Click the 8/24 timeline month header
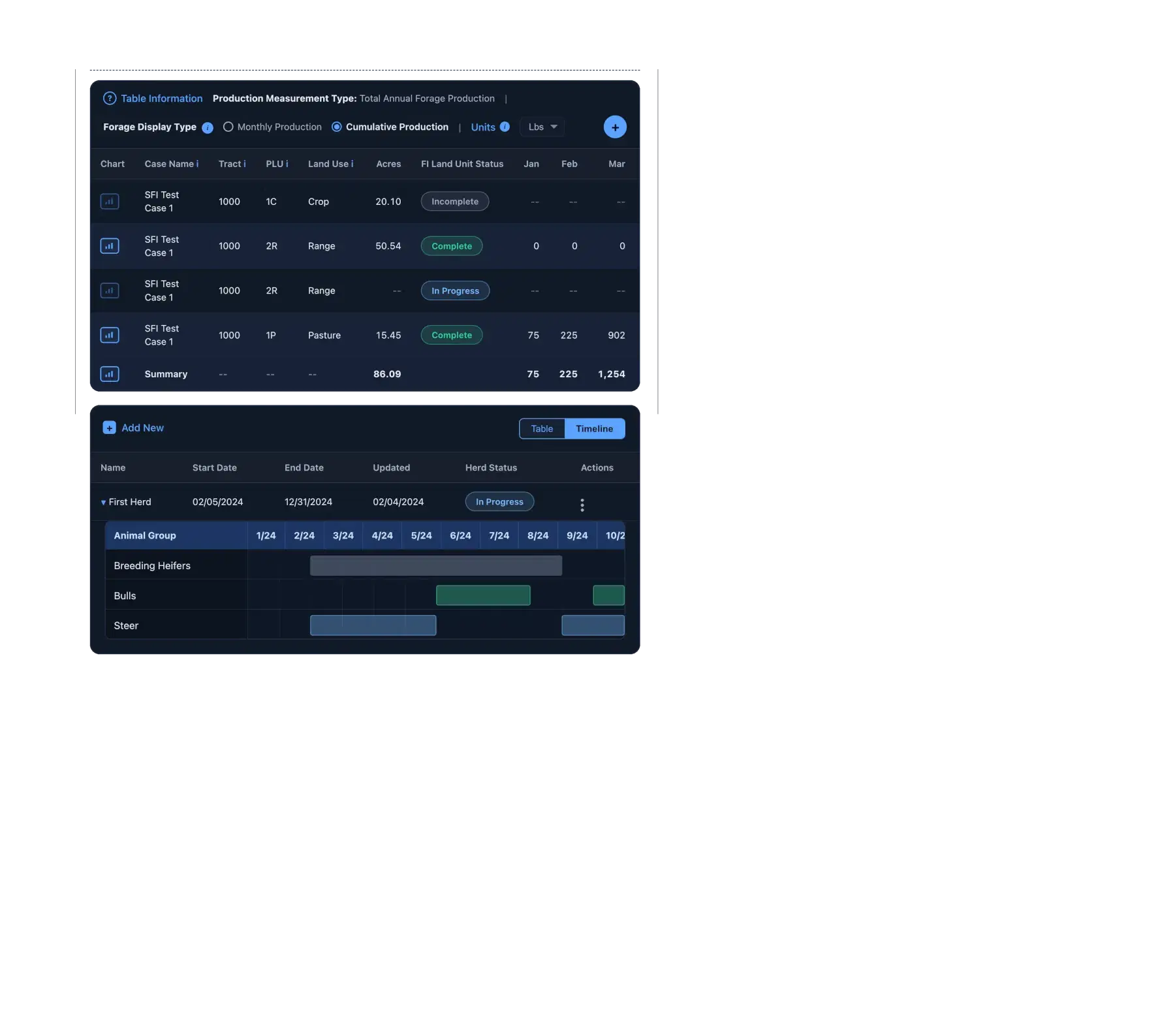 pos(538,535)
